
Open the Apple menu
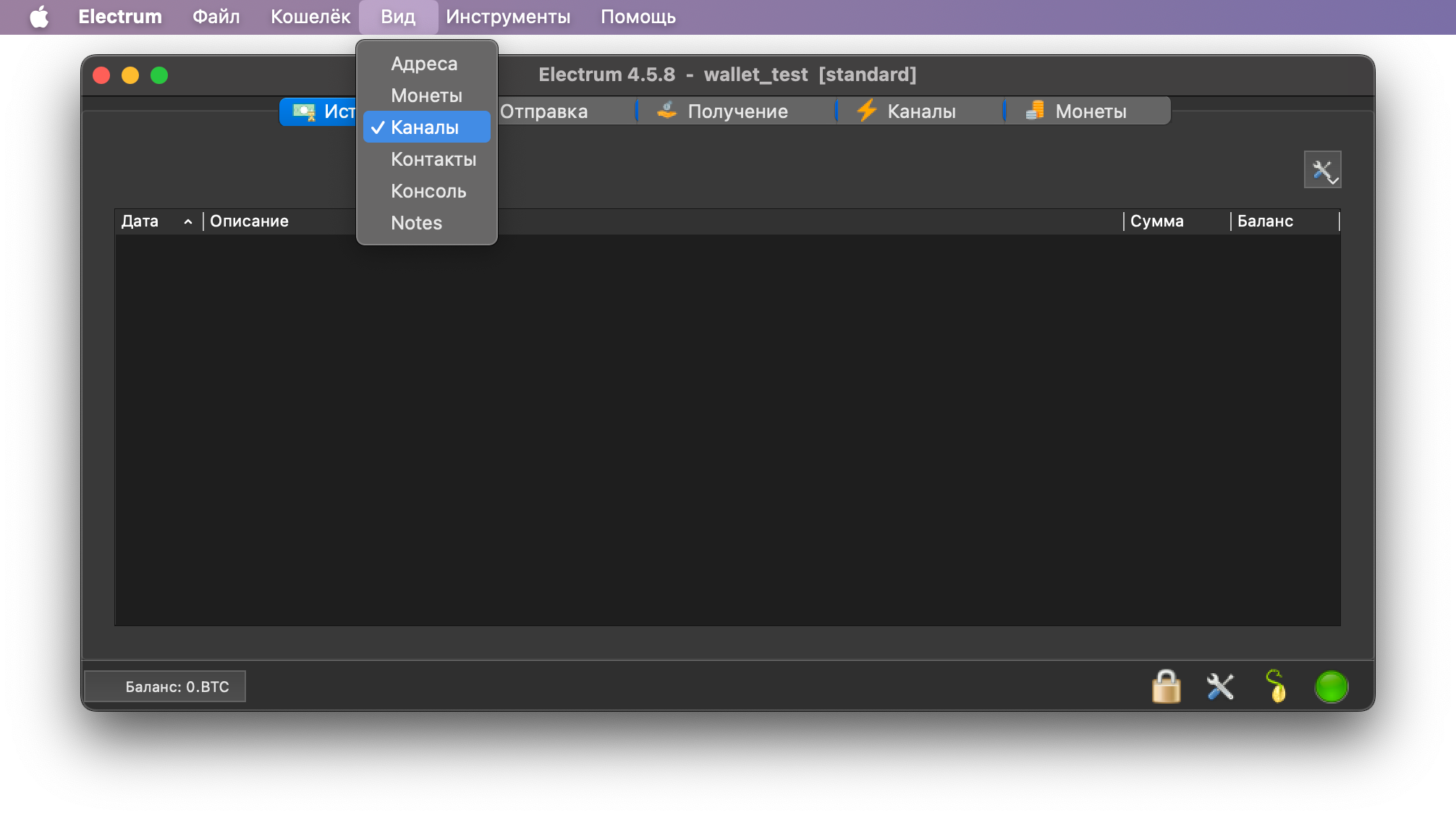39,17
